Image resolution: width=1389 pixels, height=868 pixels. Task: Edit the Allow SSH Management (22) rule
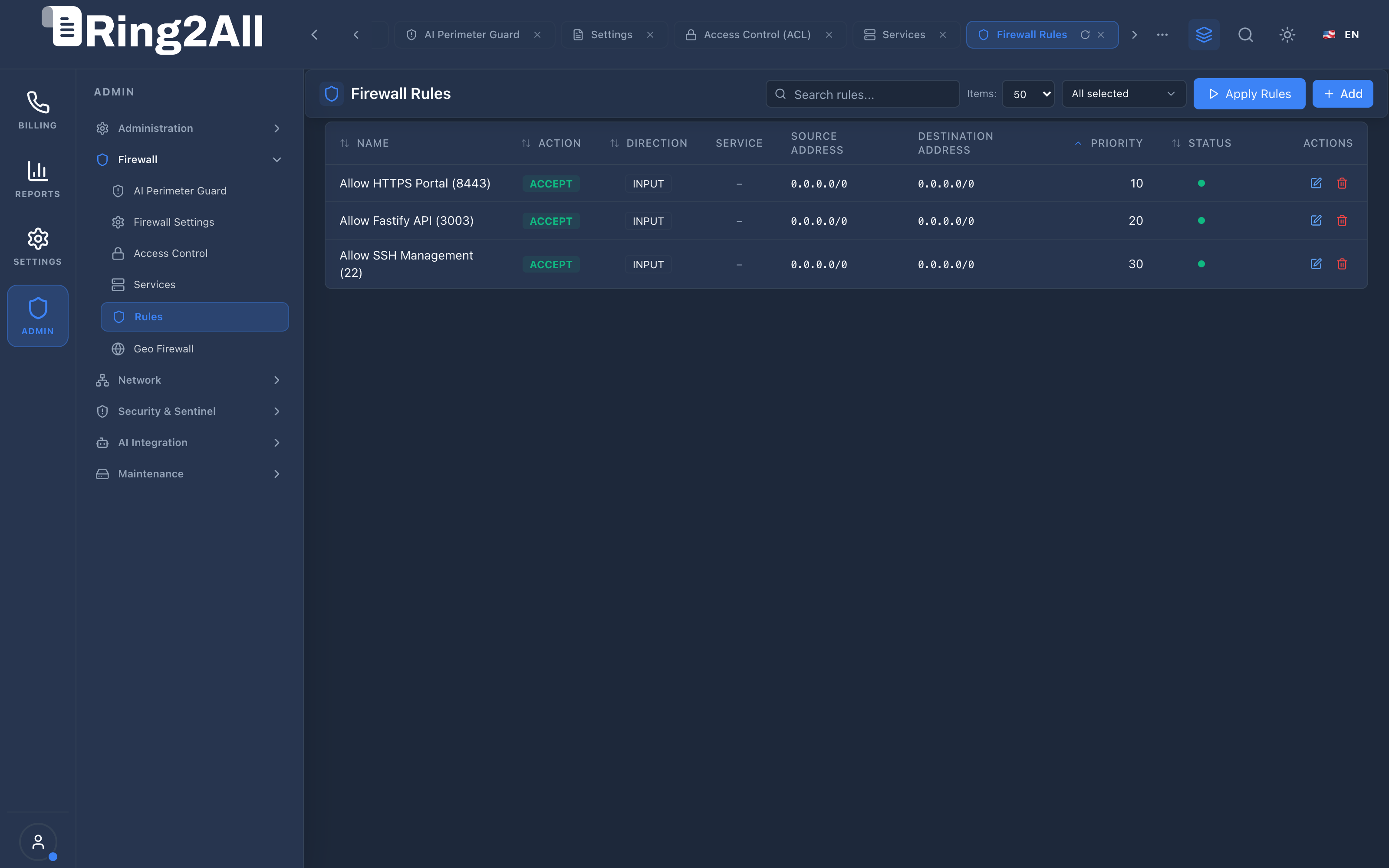click(x=1316, y=264)
